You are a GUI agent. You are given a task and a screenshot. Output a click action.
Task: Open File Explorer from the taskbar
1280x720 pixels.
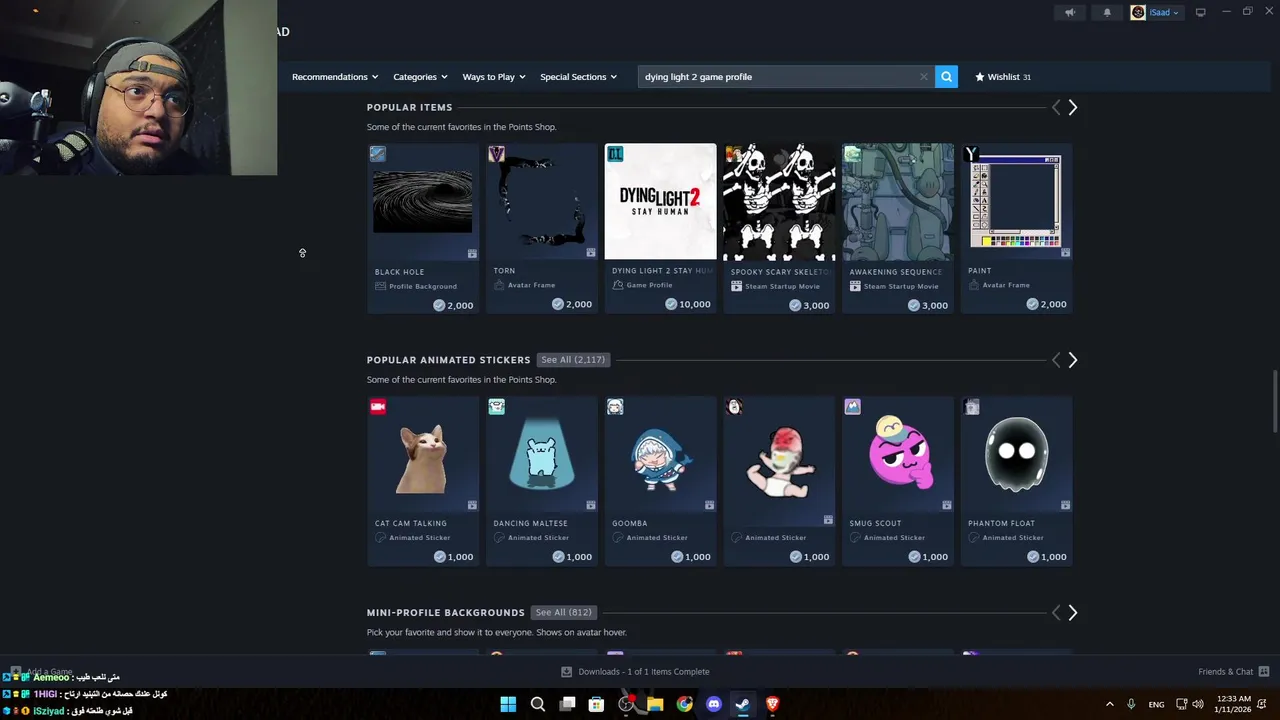point(655,704)
